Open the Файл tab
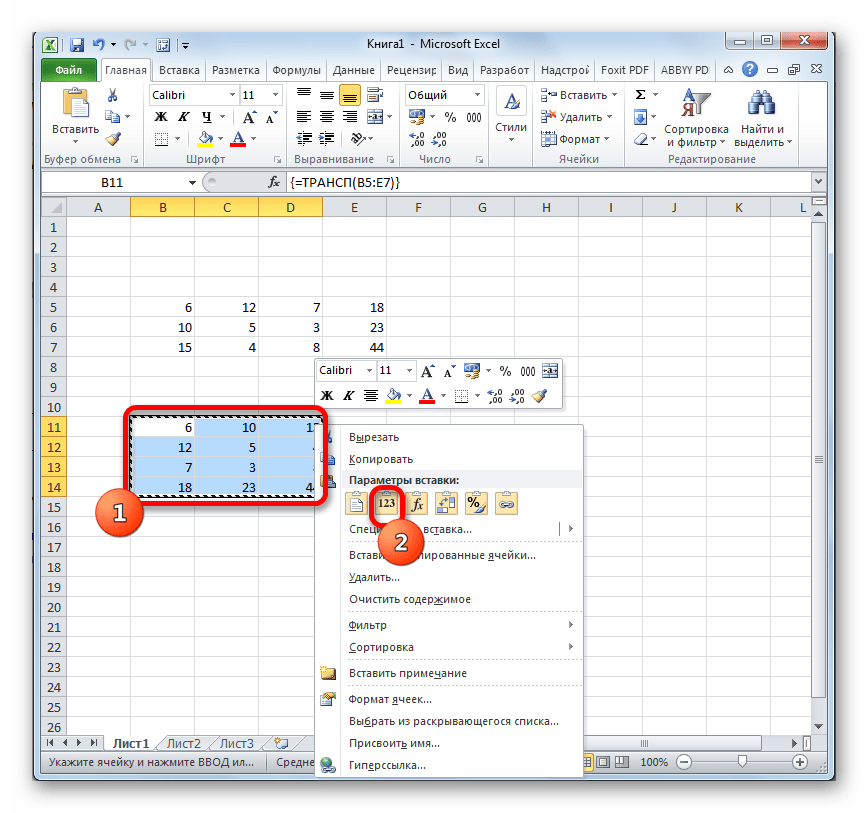868x813 pixels. (x=69, y=70)
